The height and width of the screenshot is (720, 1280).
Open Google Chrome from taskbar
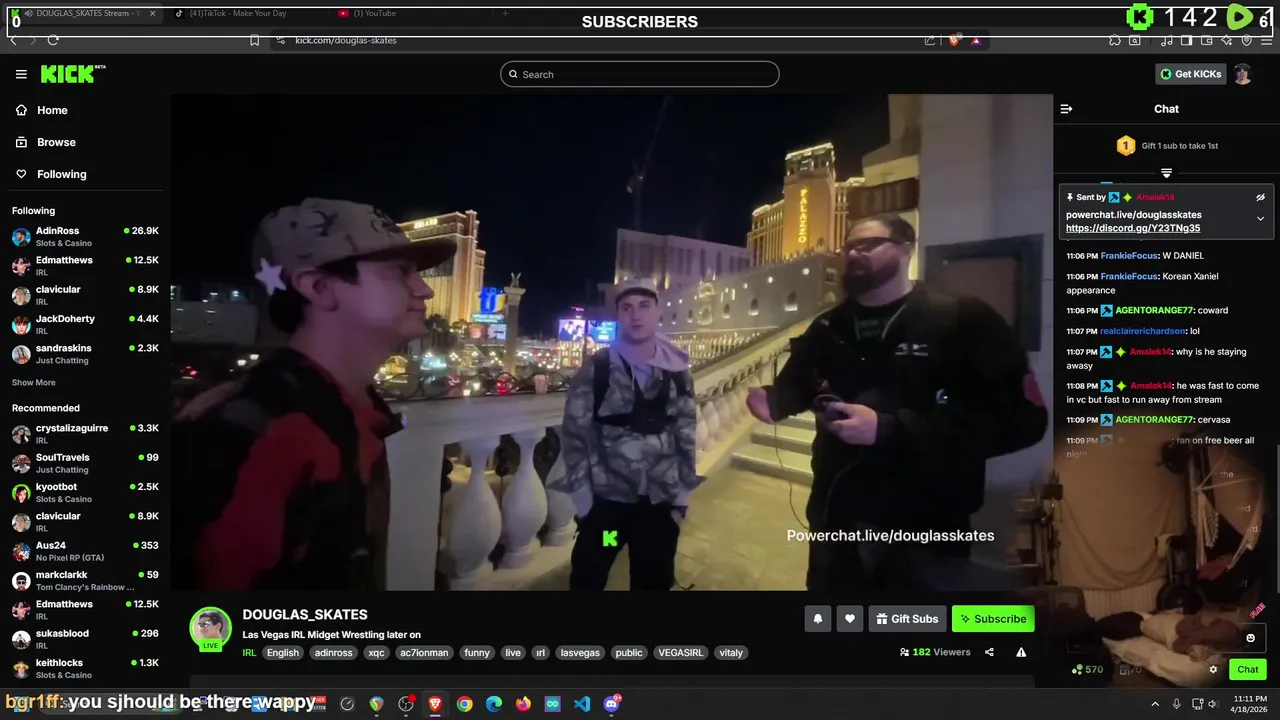464,704
